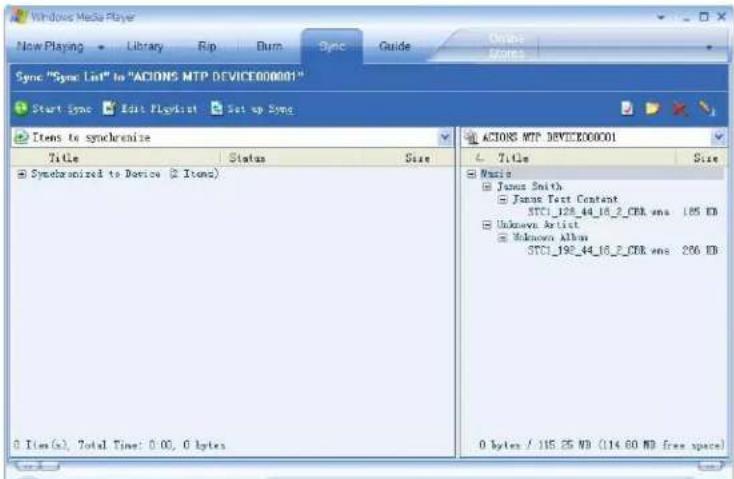Click the Start Sync green icon
Screen dimensions: 734x479
pyautogui.click(x=21, y=108)
